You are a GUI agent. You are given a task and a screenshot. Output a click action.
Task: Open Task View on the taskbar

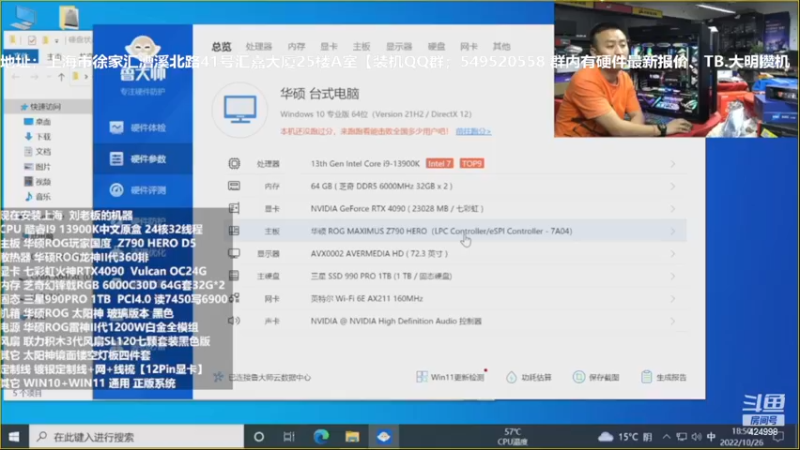289,437
